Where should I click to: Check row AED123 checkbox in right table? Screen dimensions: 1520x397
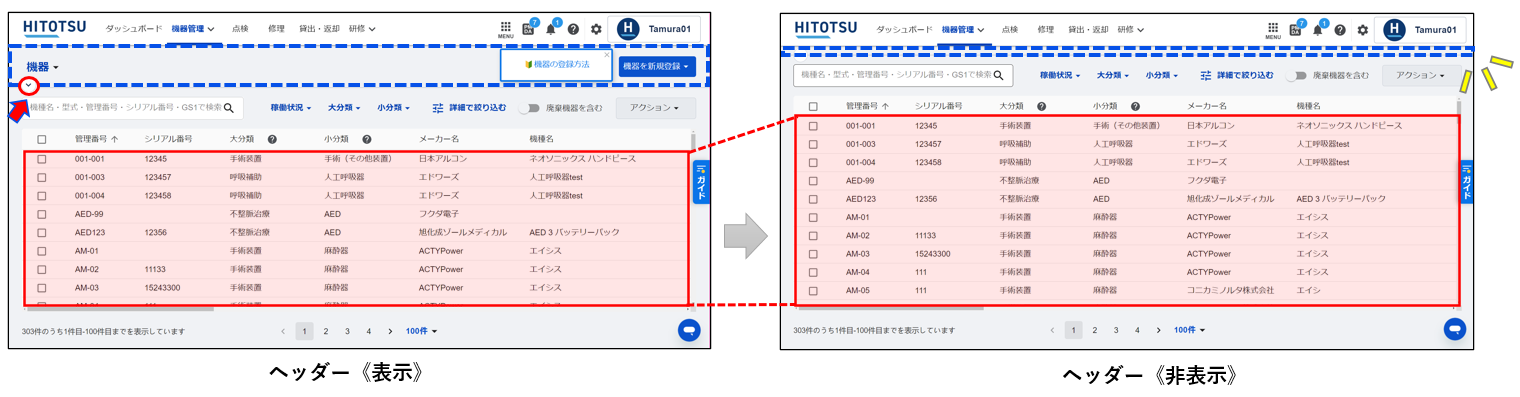pyautogui.click(x=813, y=199)
